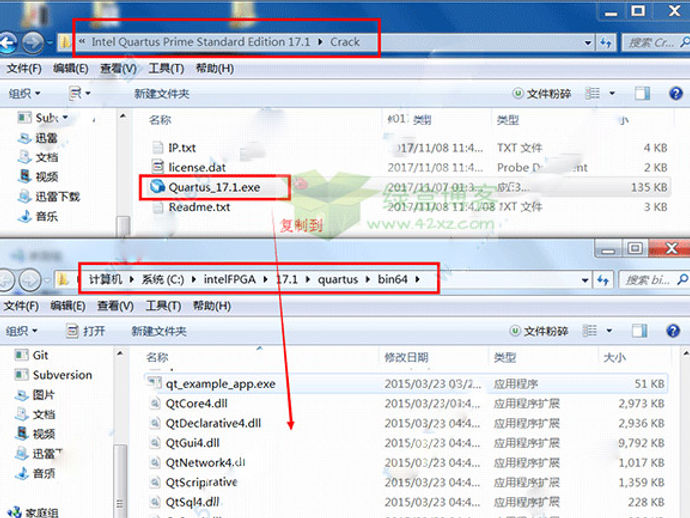Image resolution: width=690 pixels, height=518 pixels.
Task: Expand address history dropdown in bin64 window
Action: tap(585, 280)
